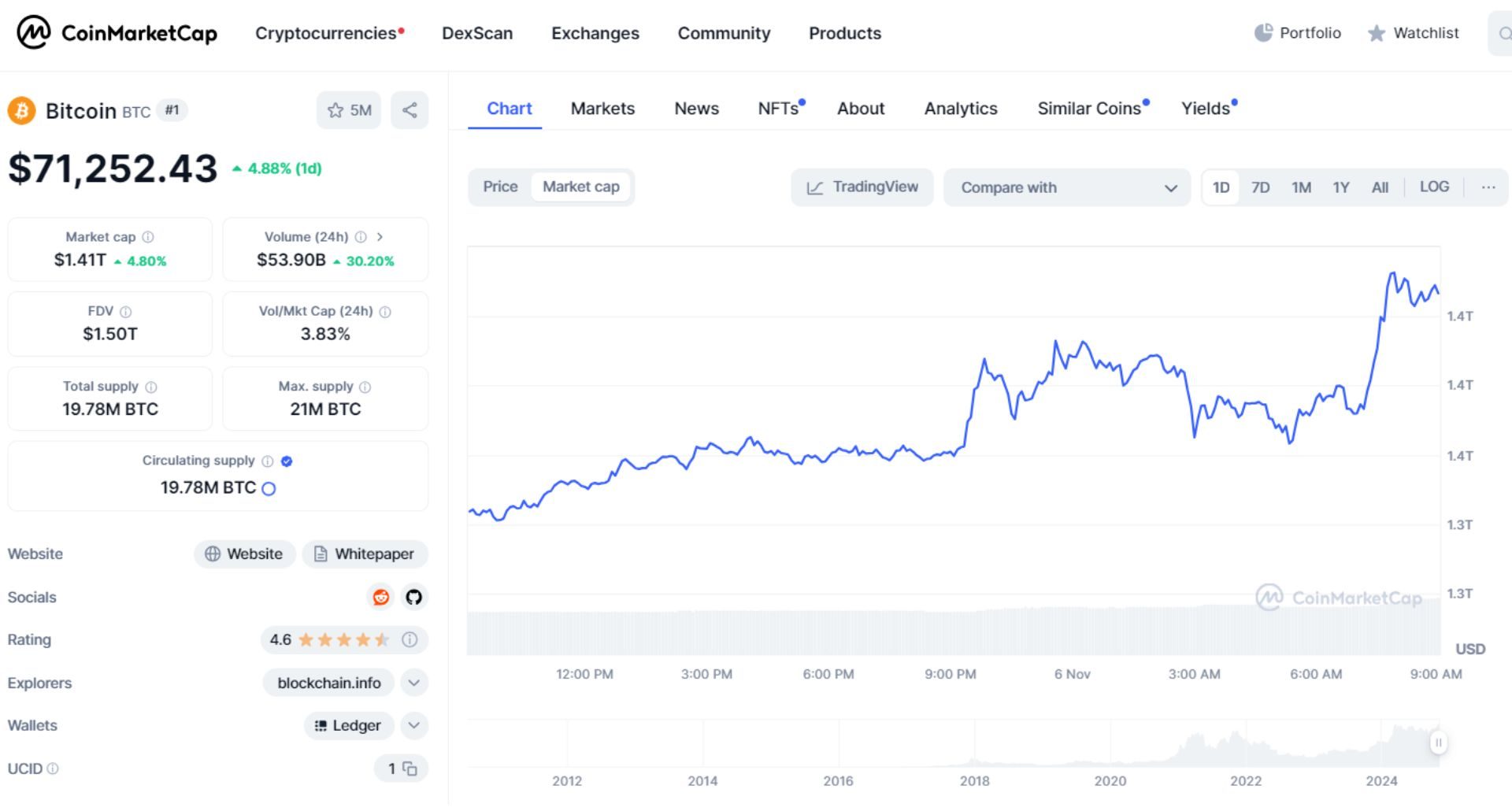Click the mini-chart range handle at bottom right
This screenshot has width=1512, height=811.
tap(1440, 741)
